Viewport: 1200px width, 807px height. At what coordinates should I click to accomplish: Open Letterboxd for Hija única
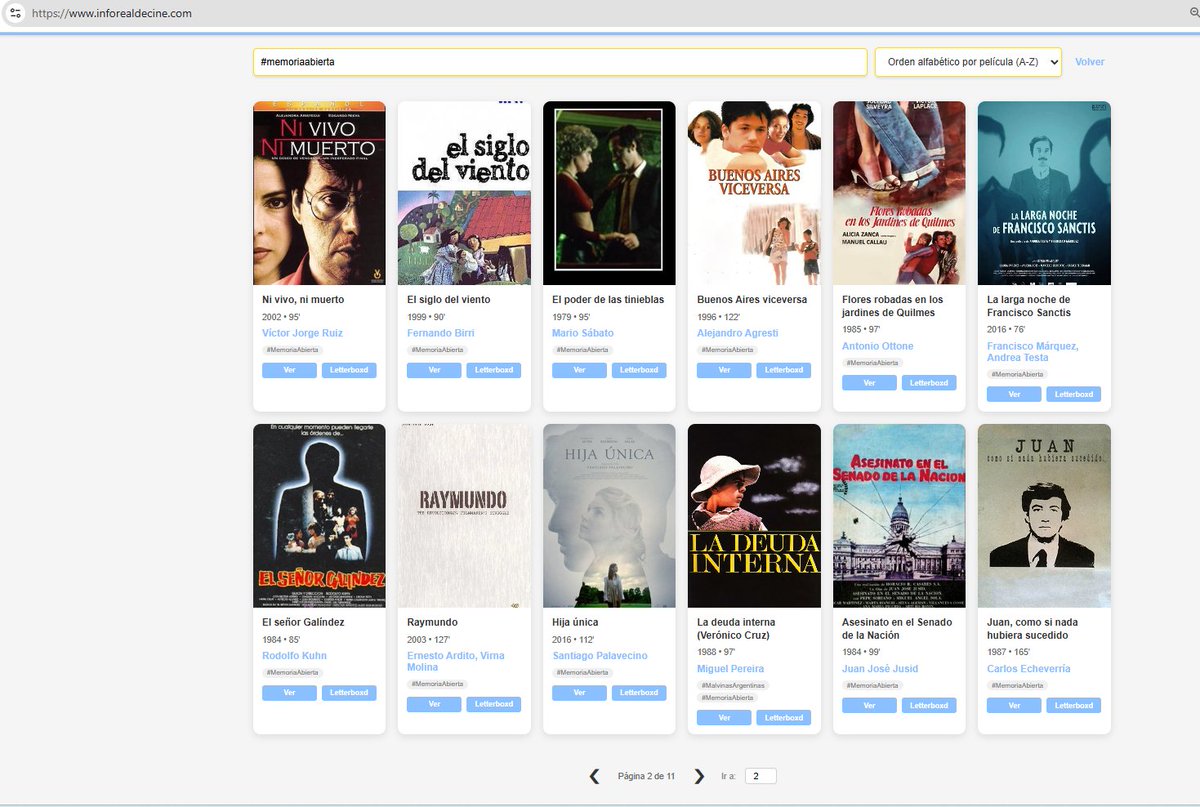click(639, 693)
